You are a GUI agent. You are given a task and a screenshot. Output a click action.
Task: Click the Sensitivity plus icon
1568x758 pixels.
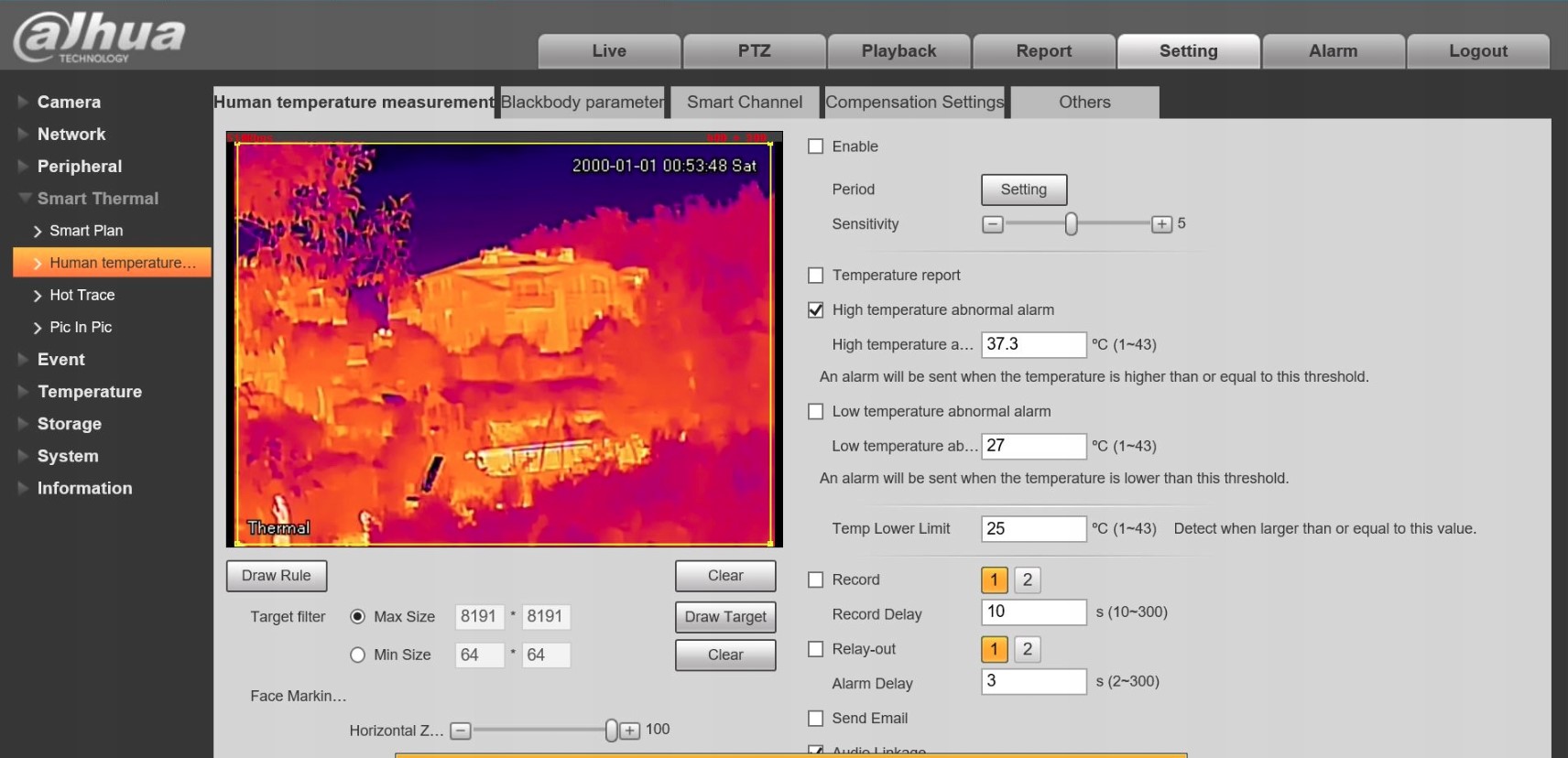tap(1161, 224)
